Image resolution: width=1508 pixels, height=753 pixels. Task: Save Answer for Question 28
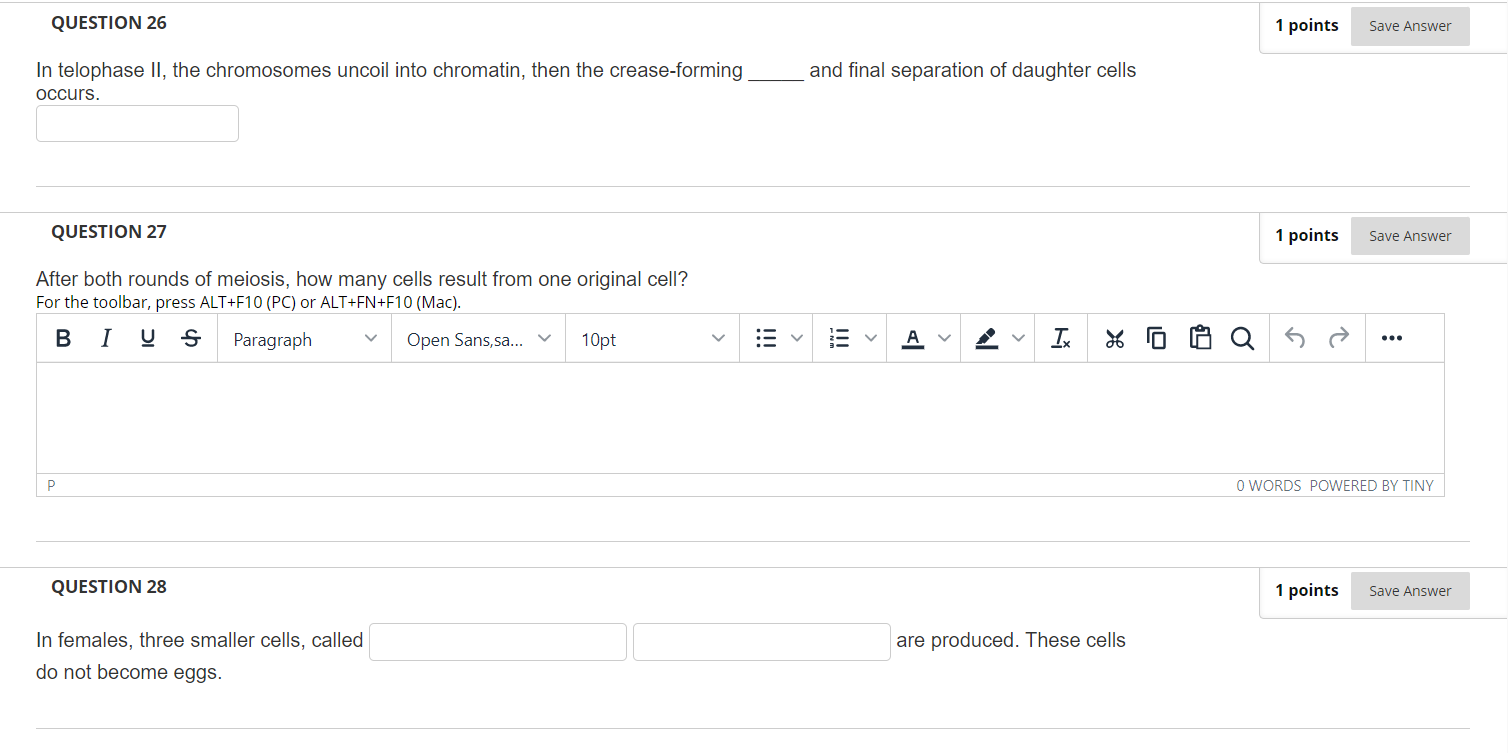1410,591
